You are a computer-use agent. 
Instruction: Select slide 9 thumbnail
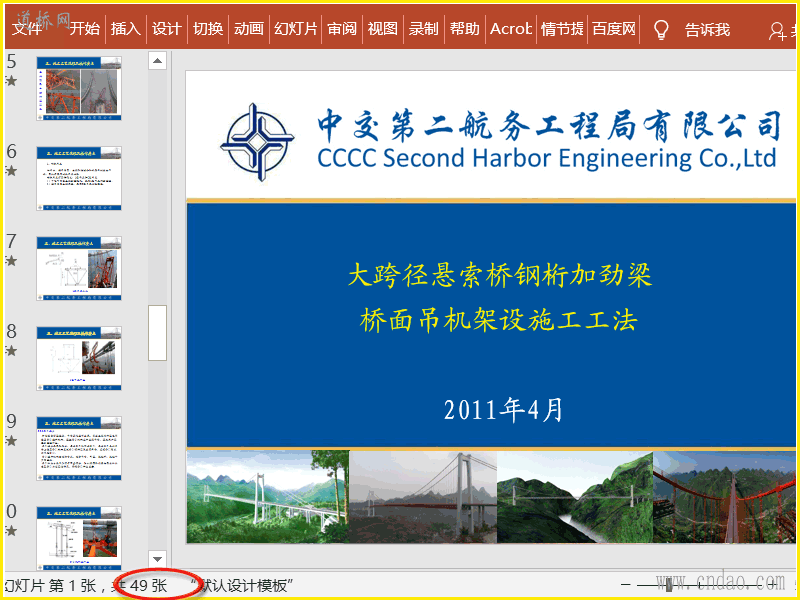point(79,448)
